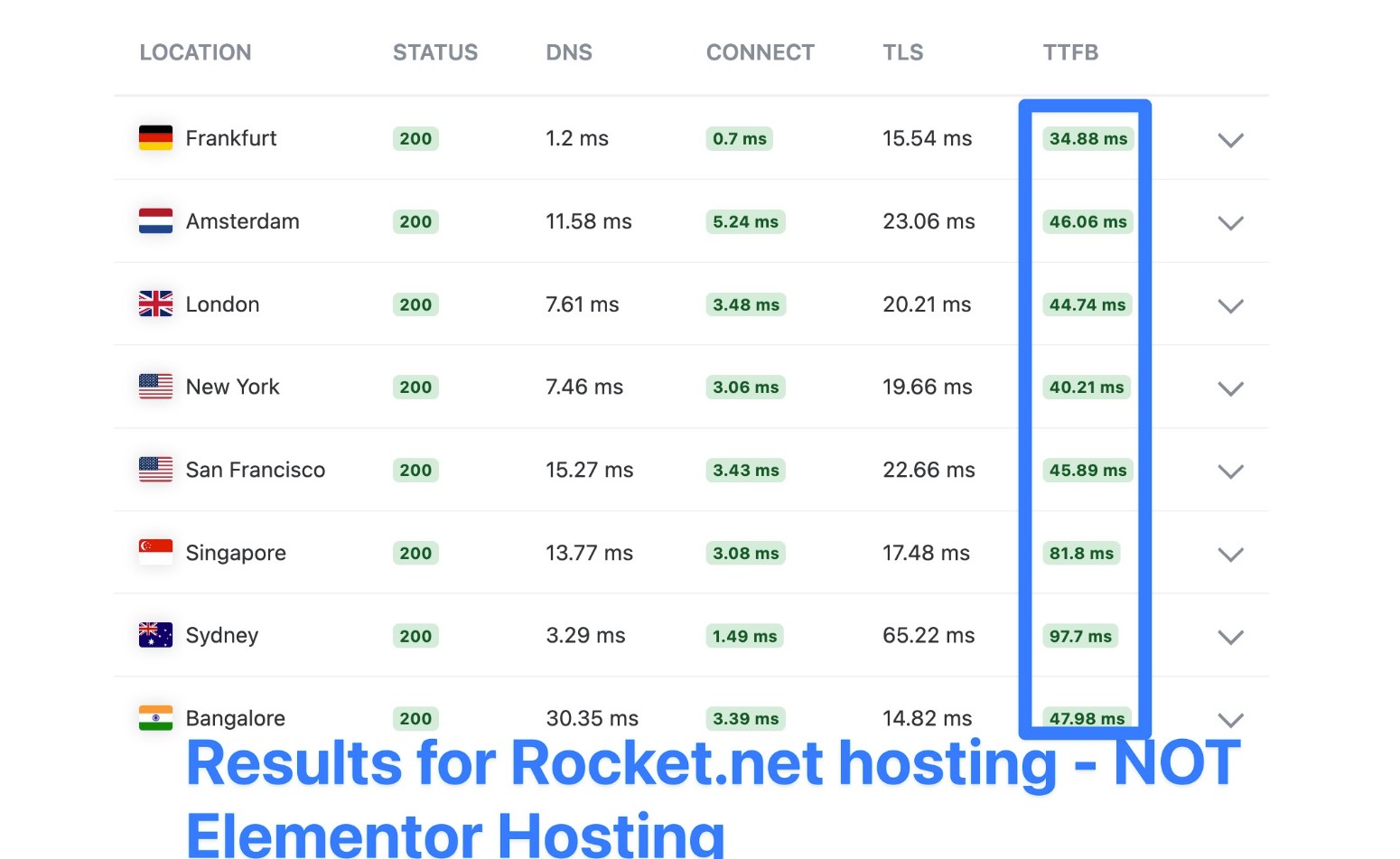Click the US flag icon beside San Francisco
This screenshot has width=1400, height=859.
tap(155, 470)
